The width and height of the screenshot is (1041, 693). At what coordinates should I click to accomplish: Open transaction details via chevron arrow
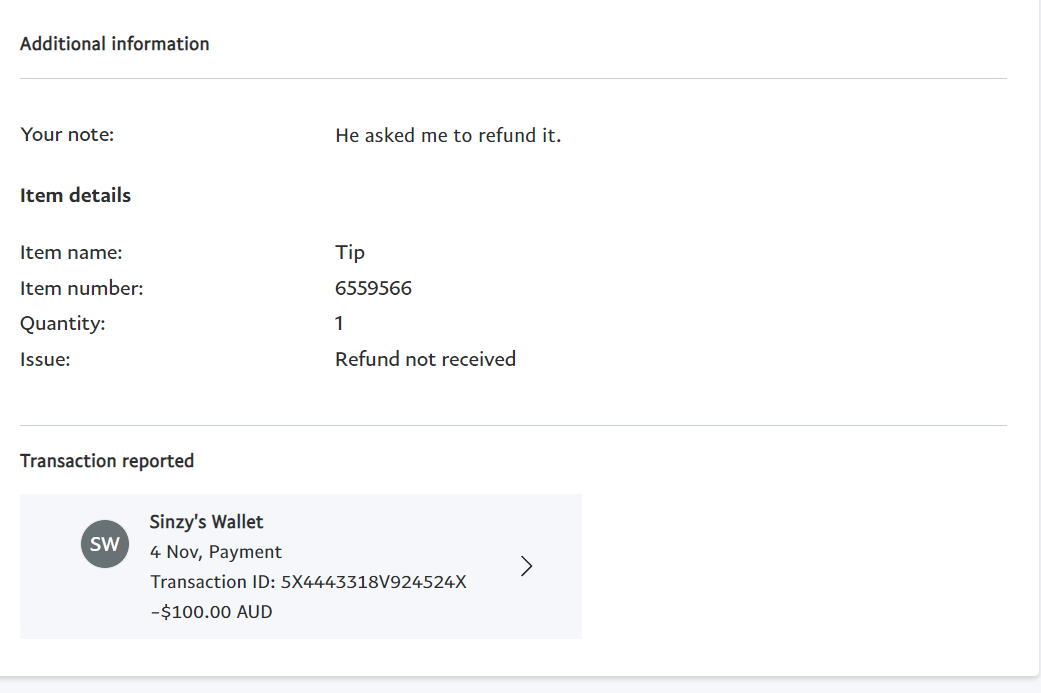[526, 566]
